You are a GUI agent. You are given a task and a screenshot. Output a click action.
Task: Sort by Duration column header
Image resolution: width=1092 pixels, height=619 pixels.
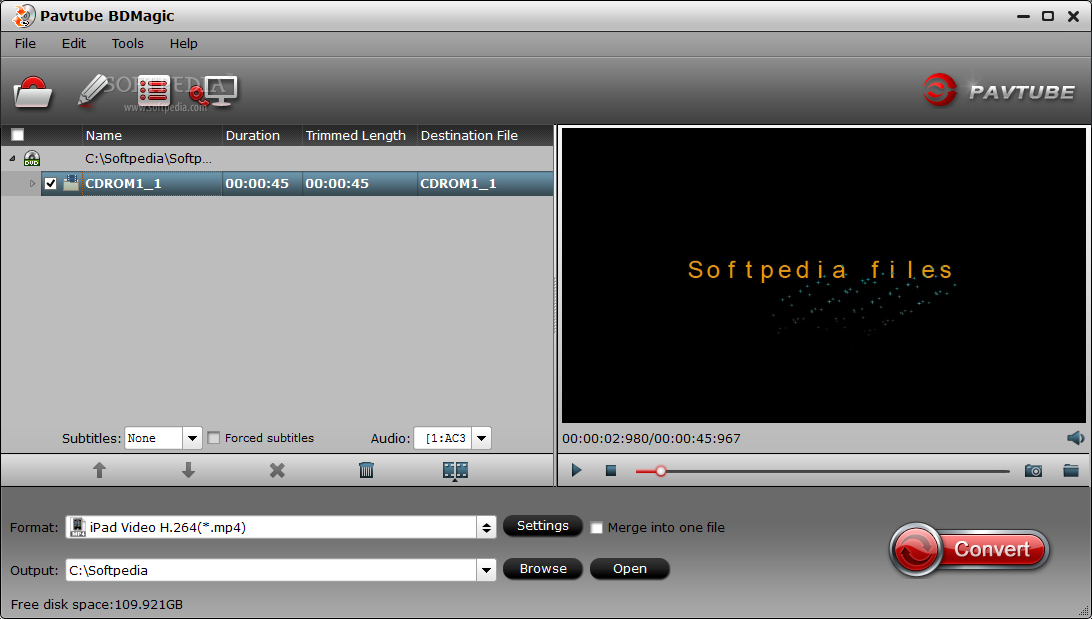point(262,135)
